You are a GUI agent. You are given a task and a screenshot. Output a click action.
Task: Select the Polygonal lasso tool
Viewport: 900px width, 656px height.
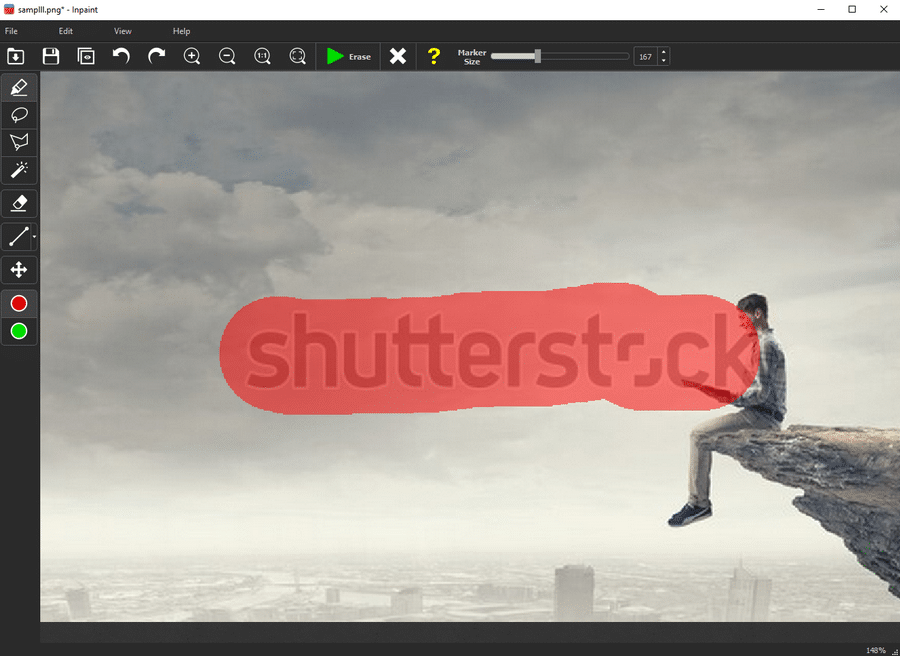19,142
